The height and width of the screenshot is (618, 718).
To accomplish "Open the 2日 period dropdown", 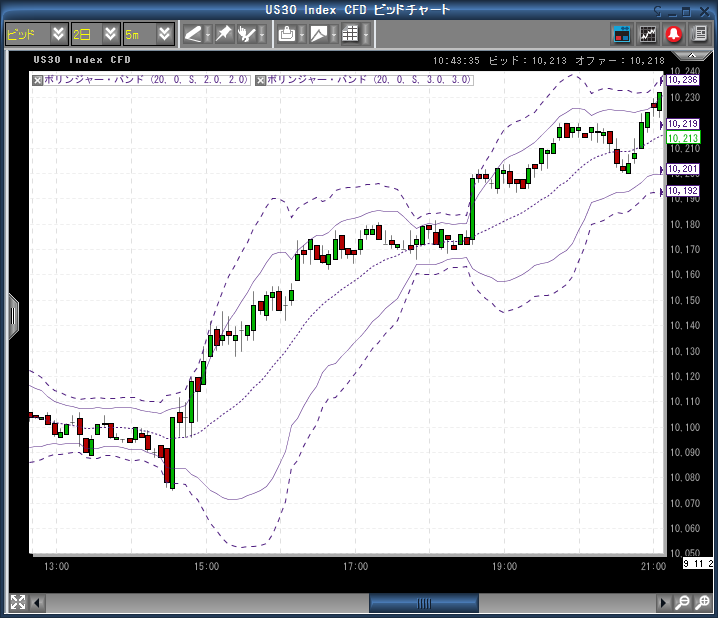I will (111, 34).
